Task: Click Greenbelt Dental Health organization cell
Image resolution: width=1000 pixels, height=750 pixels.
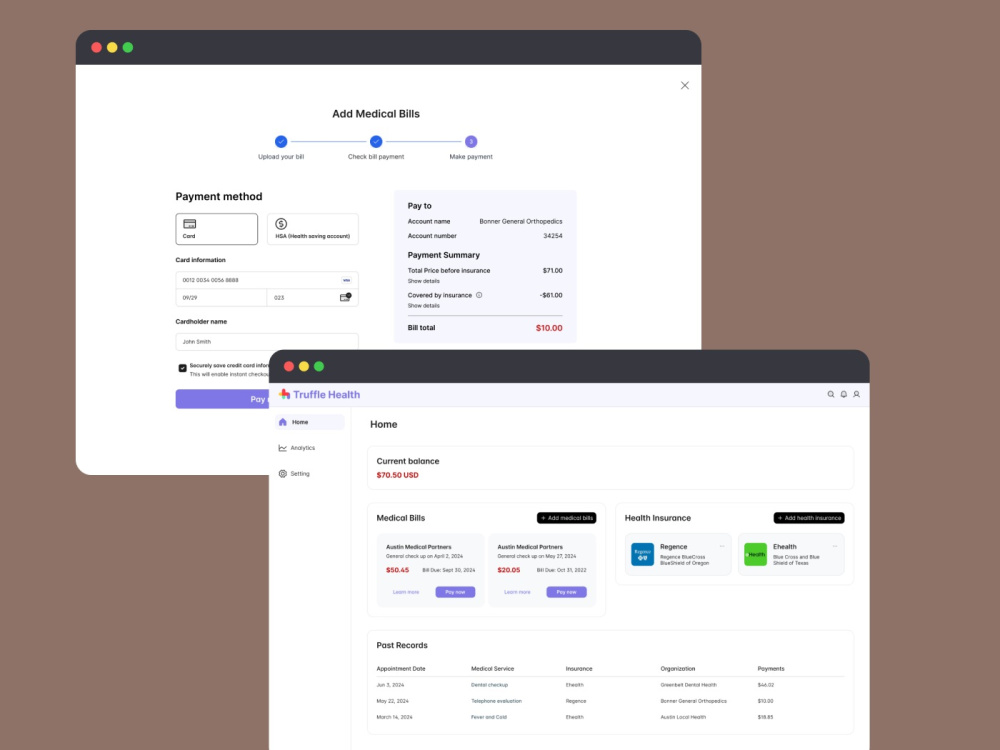Action: [x=688, y=685]
